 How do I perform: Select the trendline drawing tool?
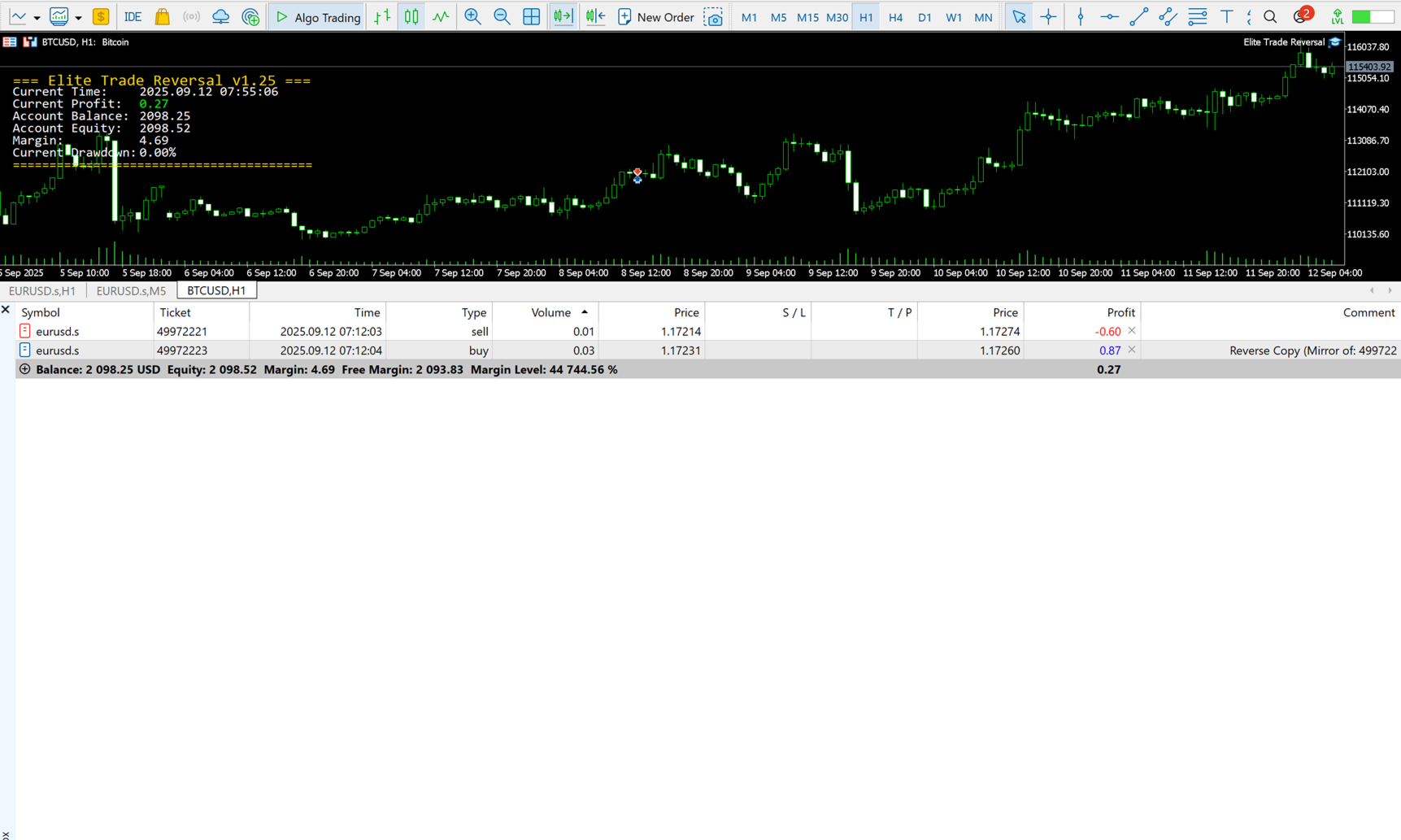(x=1138, y=16)
